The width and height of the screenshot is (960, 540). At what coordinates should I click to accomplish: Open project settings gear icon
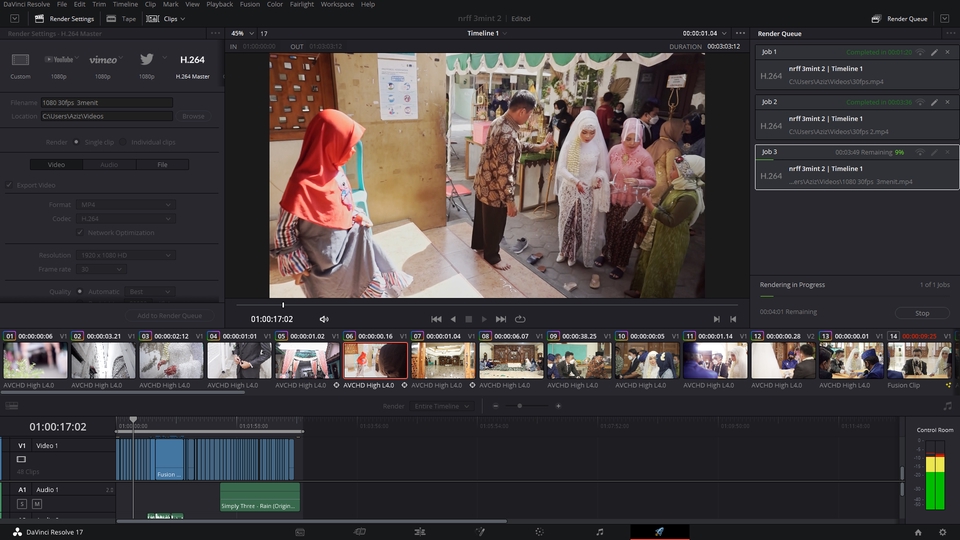coord(942,532)
